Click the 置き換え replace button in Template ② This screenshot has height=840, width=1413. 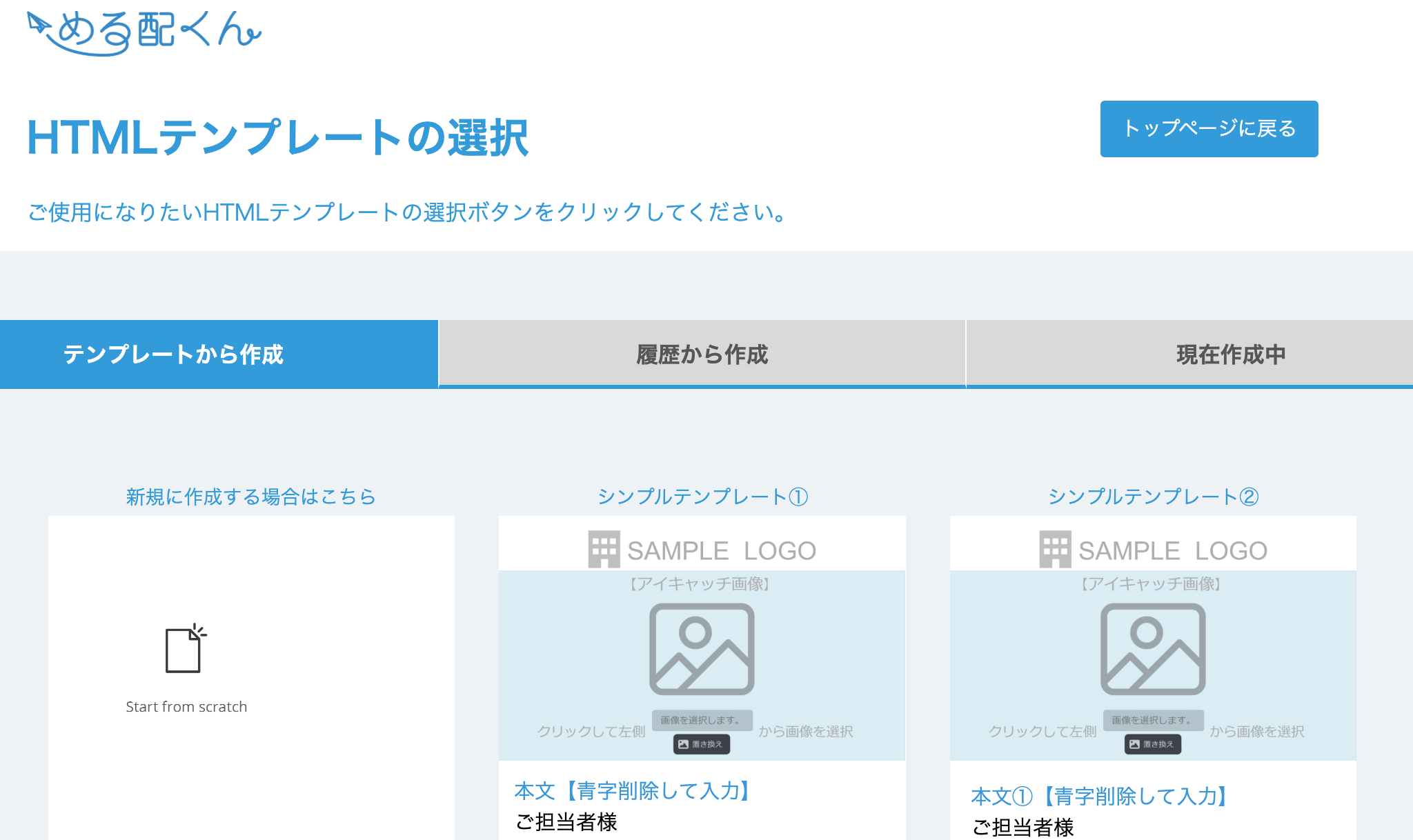click(1153, 744)
